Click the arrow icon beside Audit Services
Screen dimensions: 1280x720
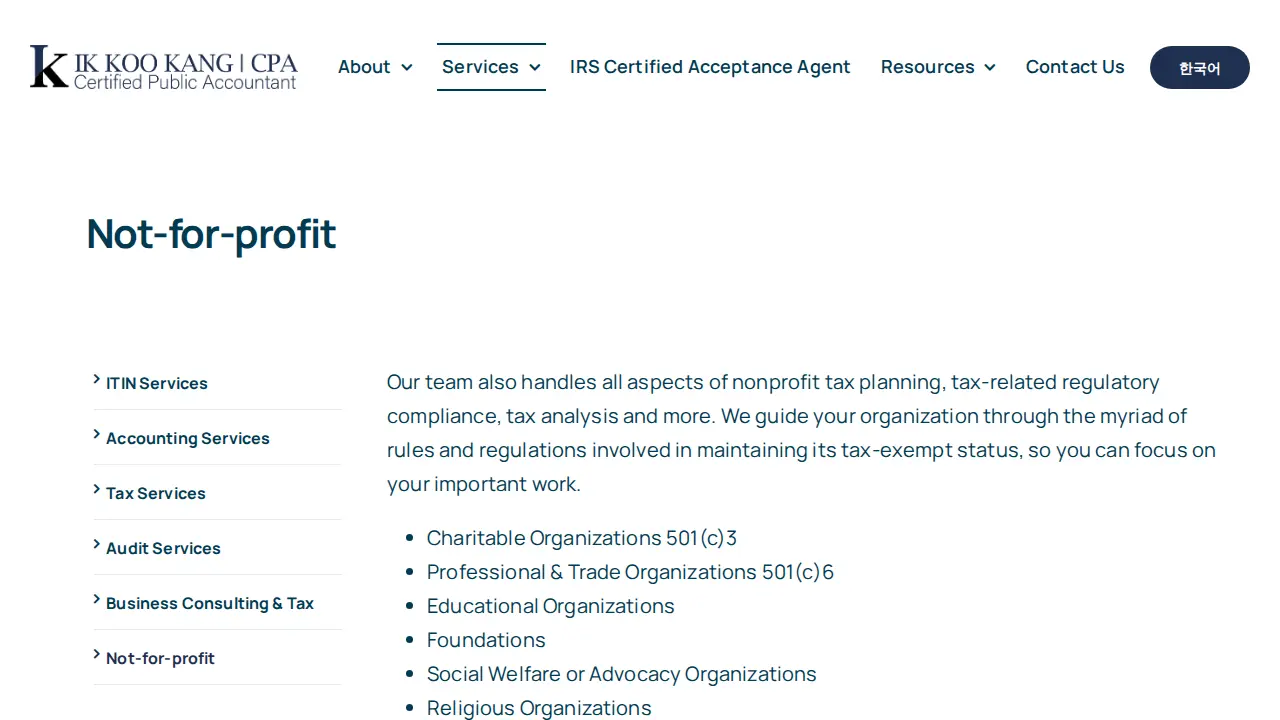point(97,544)
